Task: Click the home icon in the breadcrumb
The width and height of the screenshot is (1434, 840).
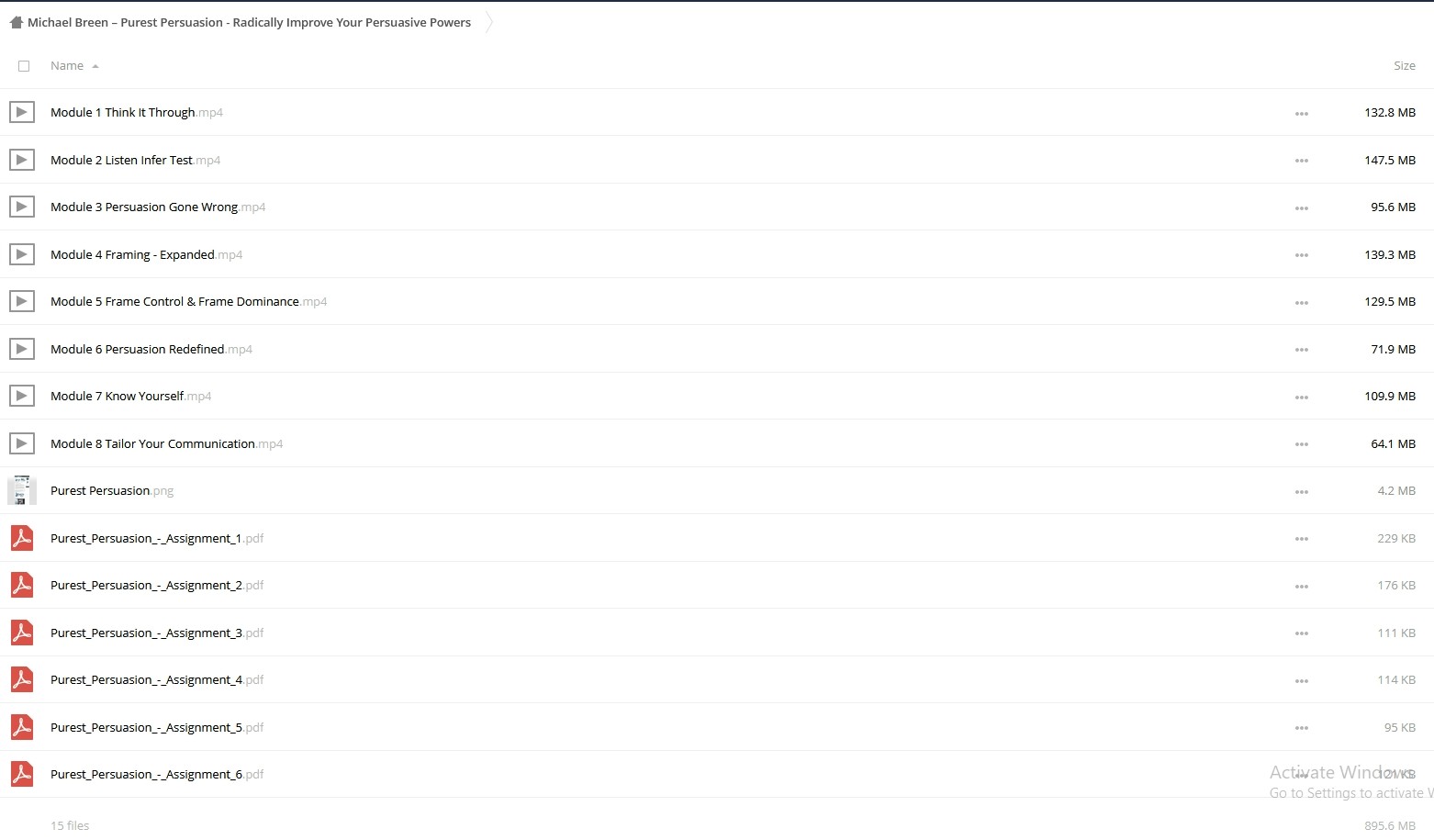Action: pos(16,22)
